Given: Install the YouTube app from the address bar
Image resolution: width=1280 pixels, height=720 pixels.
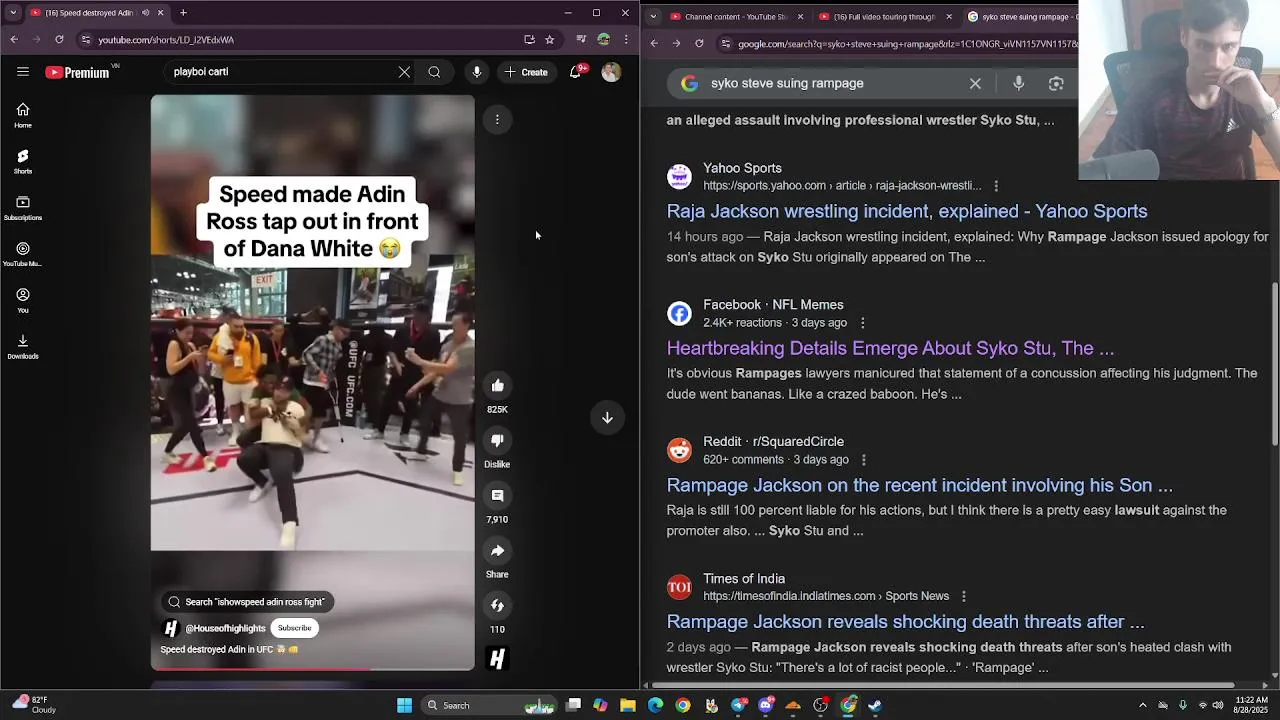Looking at the screenshot, I should click(x=529, y=40).
